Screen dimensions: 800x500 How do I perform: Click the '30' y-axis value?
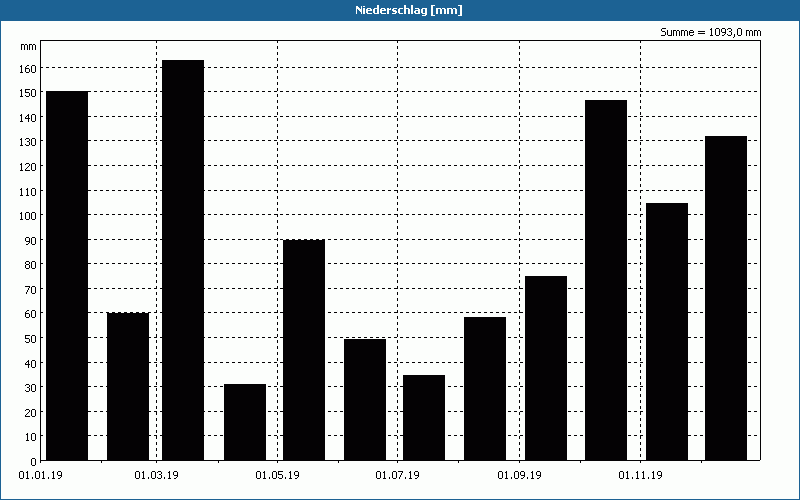31,388
